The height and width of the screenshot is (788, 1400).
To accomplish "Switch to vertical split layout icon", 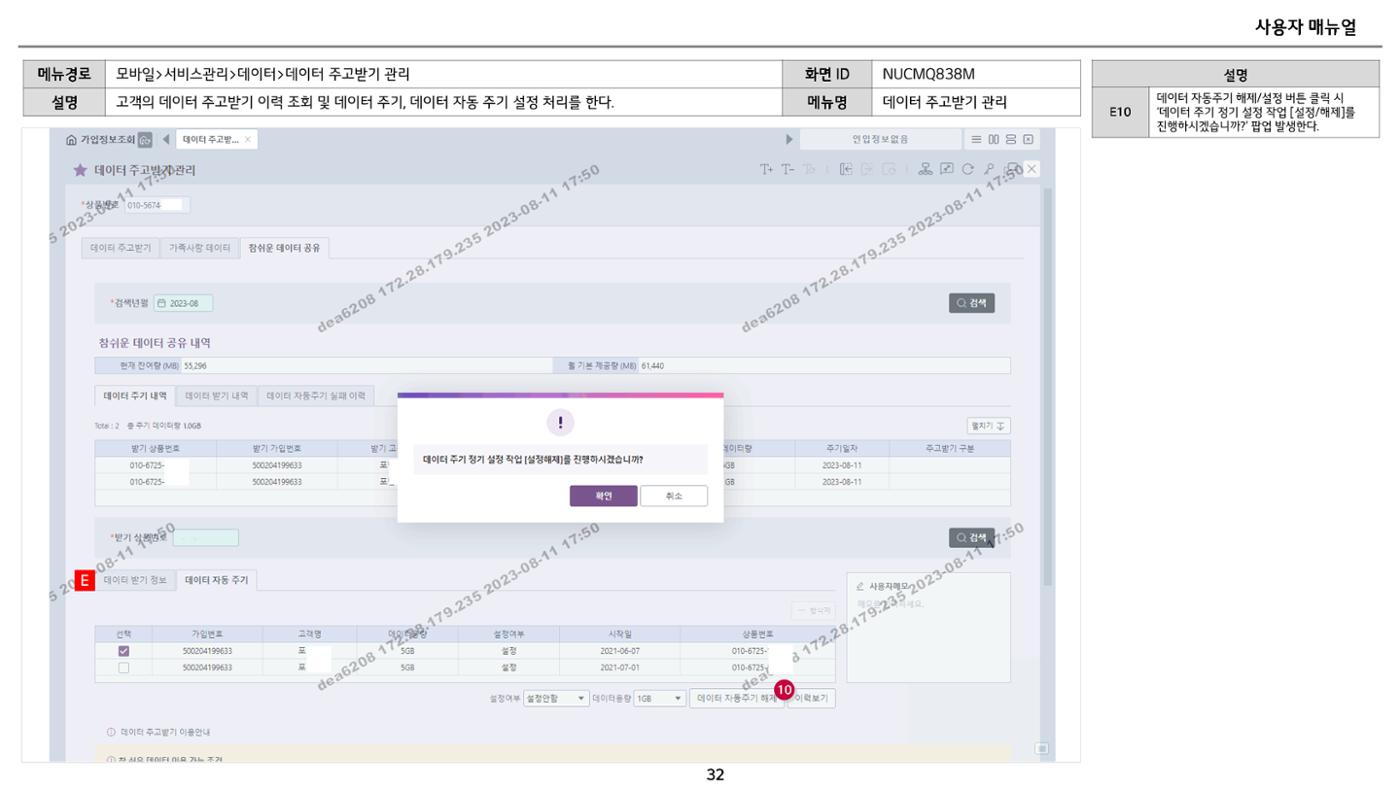I will tap(994, 139).
